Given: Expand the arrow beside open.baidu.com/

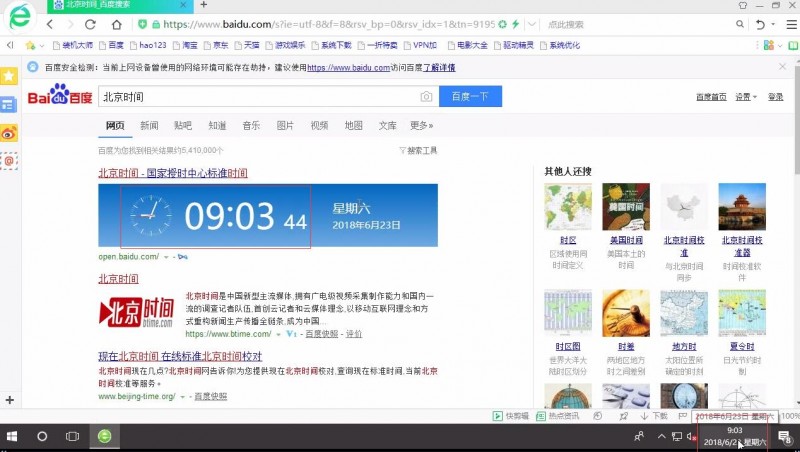Looking at the screenshot, I should pyautogui.click(x=166, y=257).
